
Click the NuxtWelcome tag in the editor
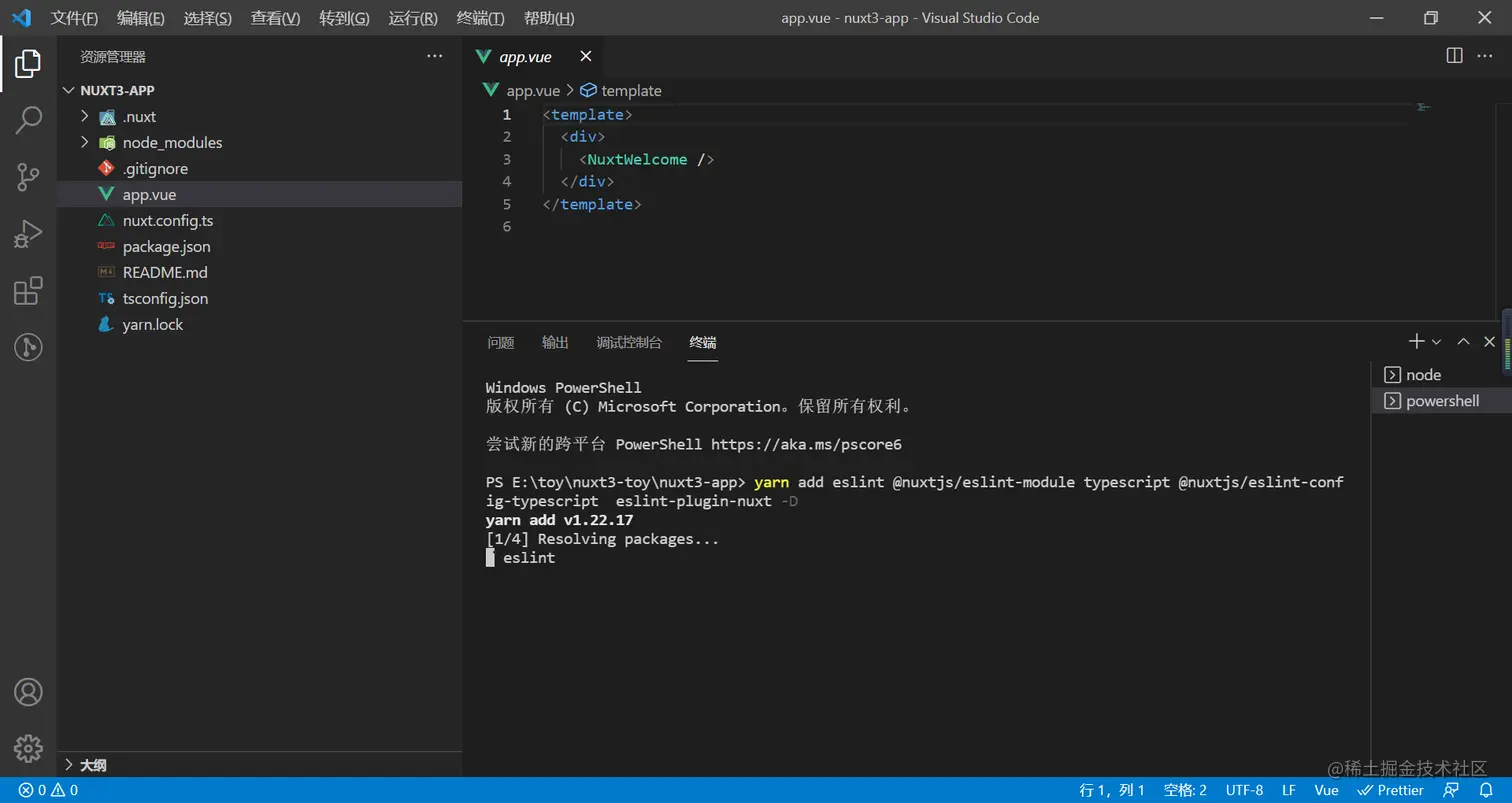click(638, 159)
